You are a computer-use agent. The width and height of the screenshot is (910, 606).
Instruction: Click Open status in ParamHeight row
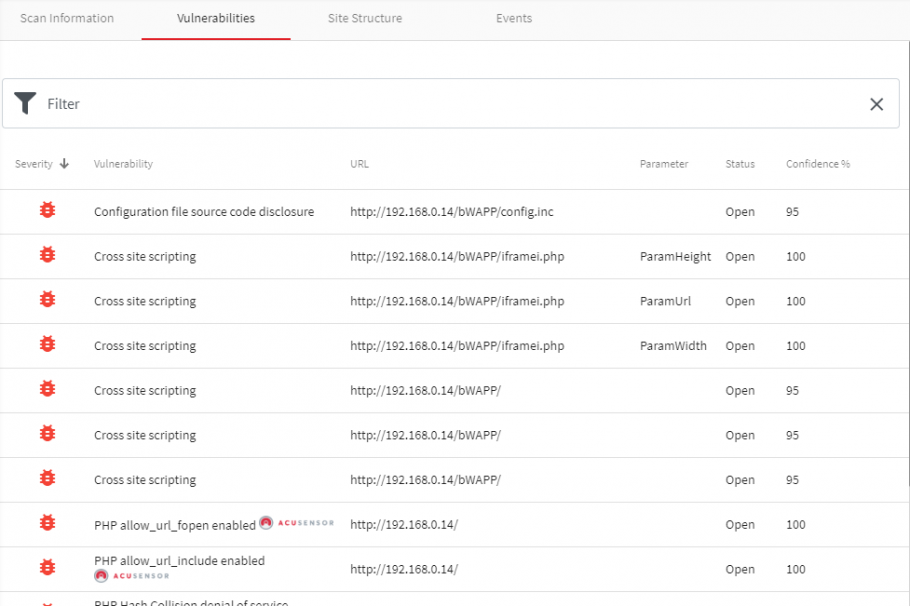[x=740, y=257]
